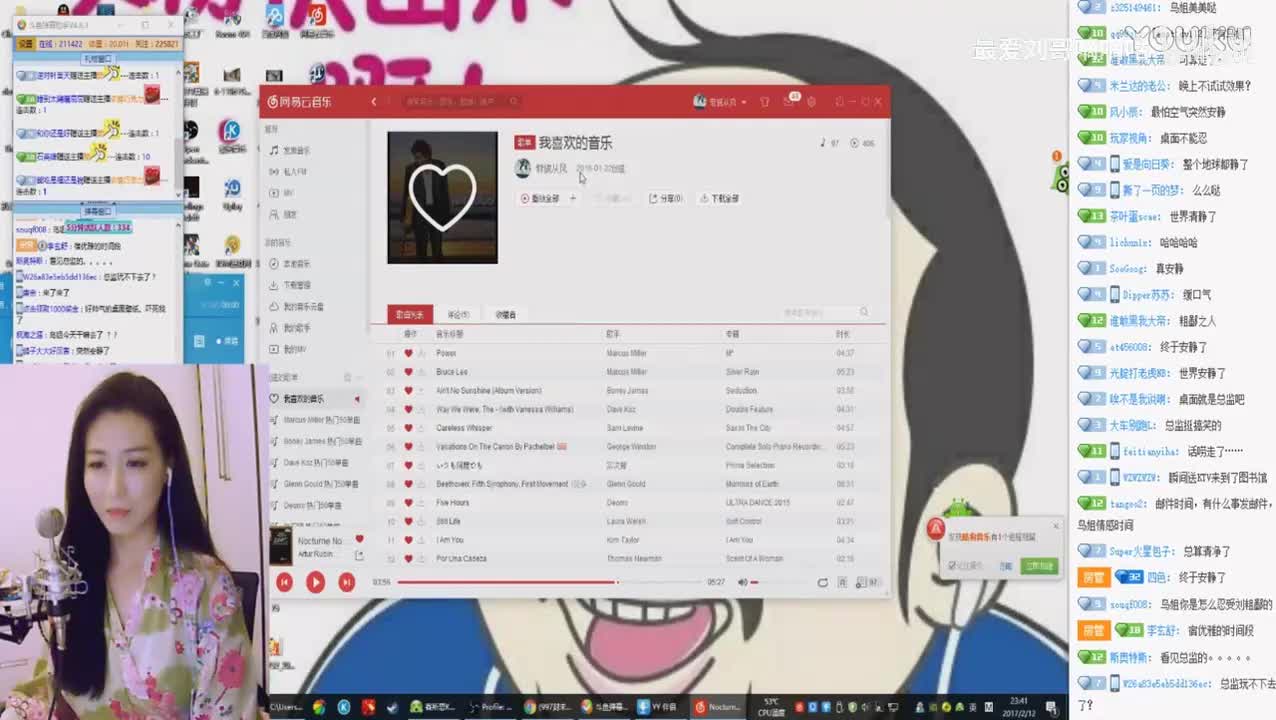Toggle the checkbox in the popup notification

(952, 566)
